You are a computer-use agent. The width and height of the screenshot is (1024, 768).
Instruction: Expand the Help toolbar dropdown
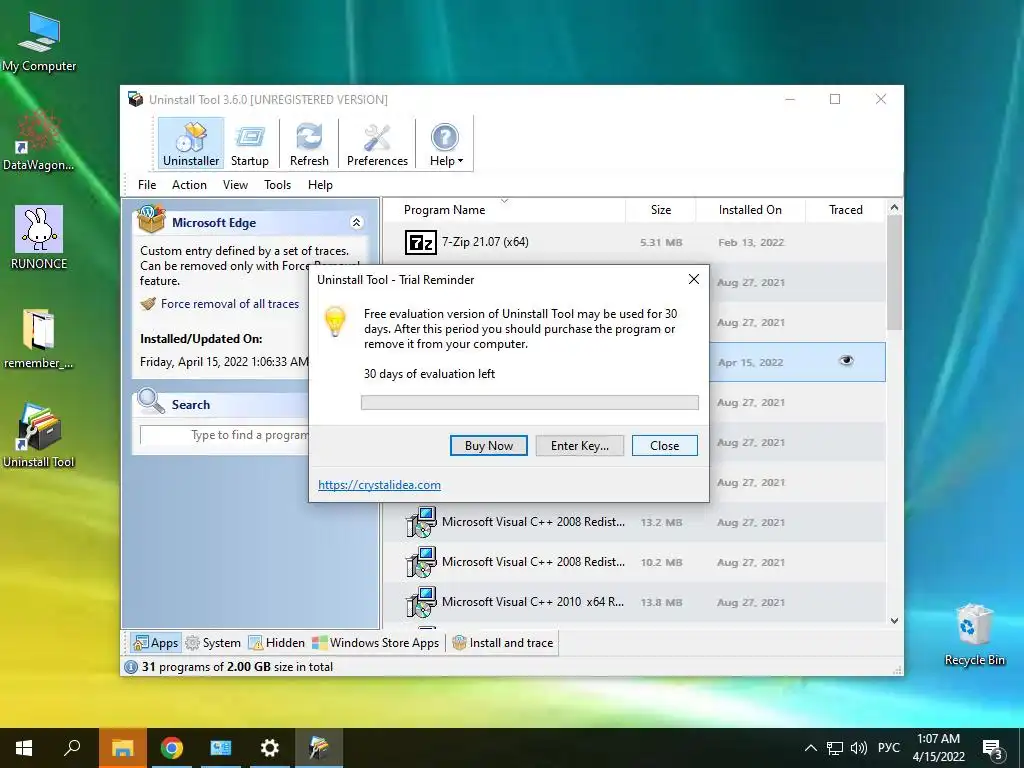tap(446, 144)
